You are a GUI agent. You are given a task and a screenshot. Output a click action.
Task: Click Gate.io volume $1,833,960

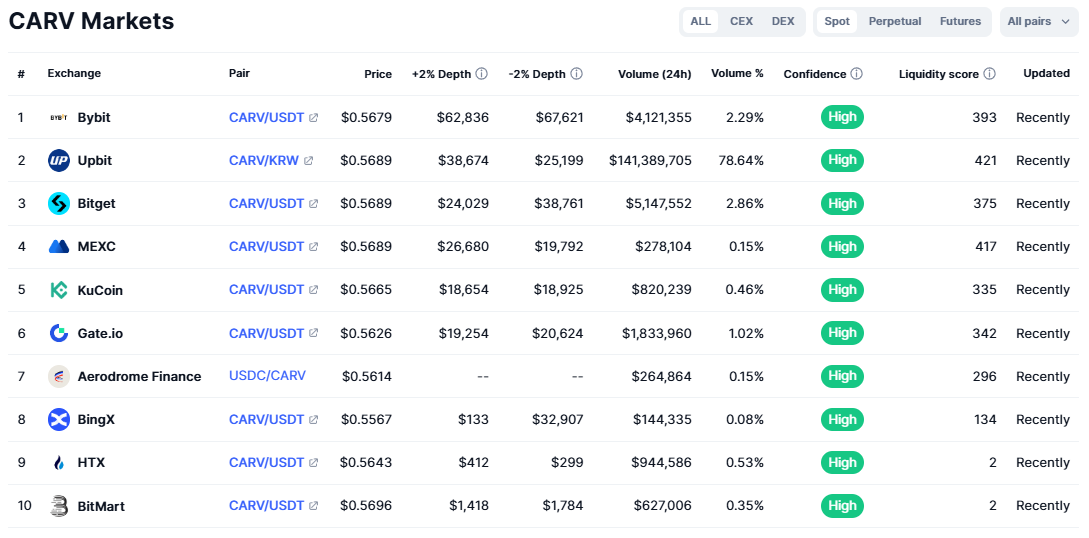(x=657, y=333)
